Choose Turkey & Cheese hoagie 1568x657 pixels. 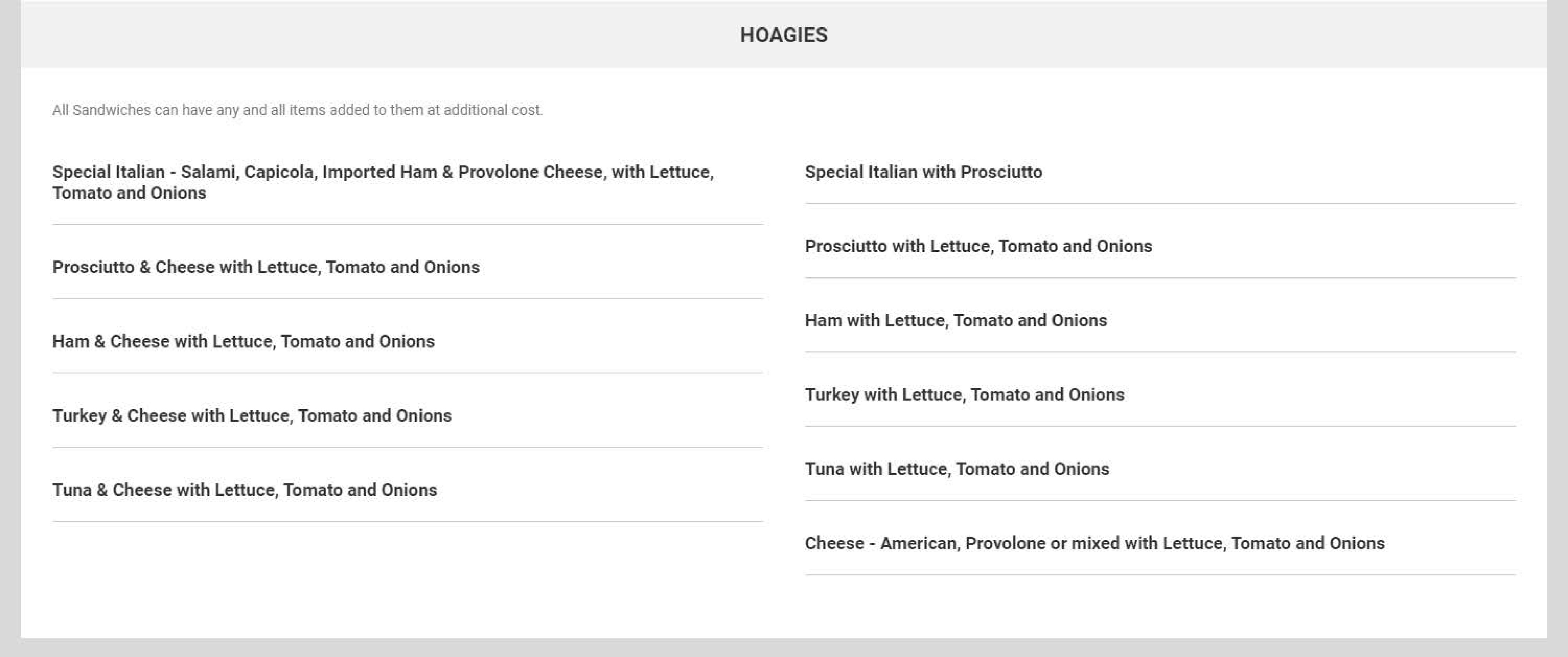point(251,416)
